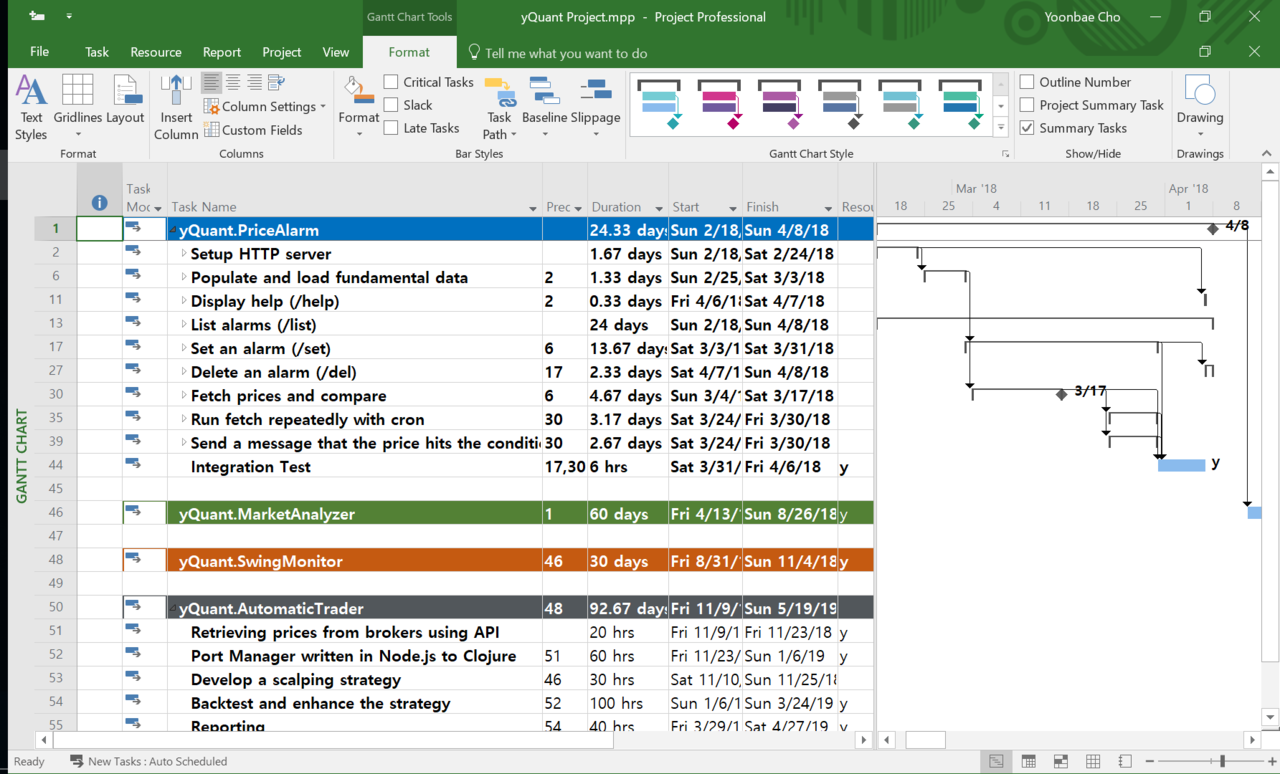Screen dimensions: 1280x774
Task: Switch to Gantt Chart view in status bar
Action: (996, 762)
